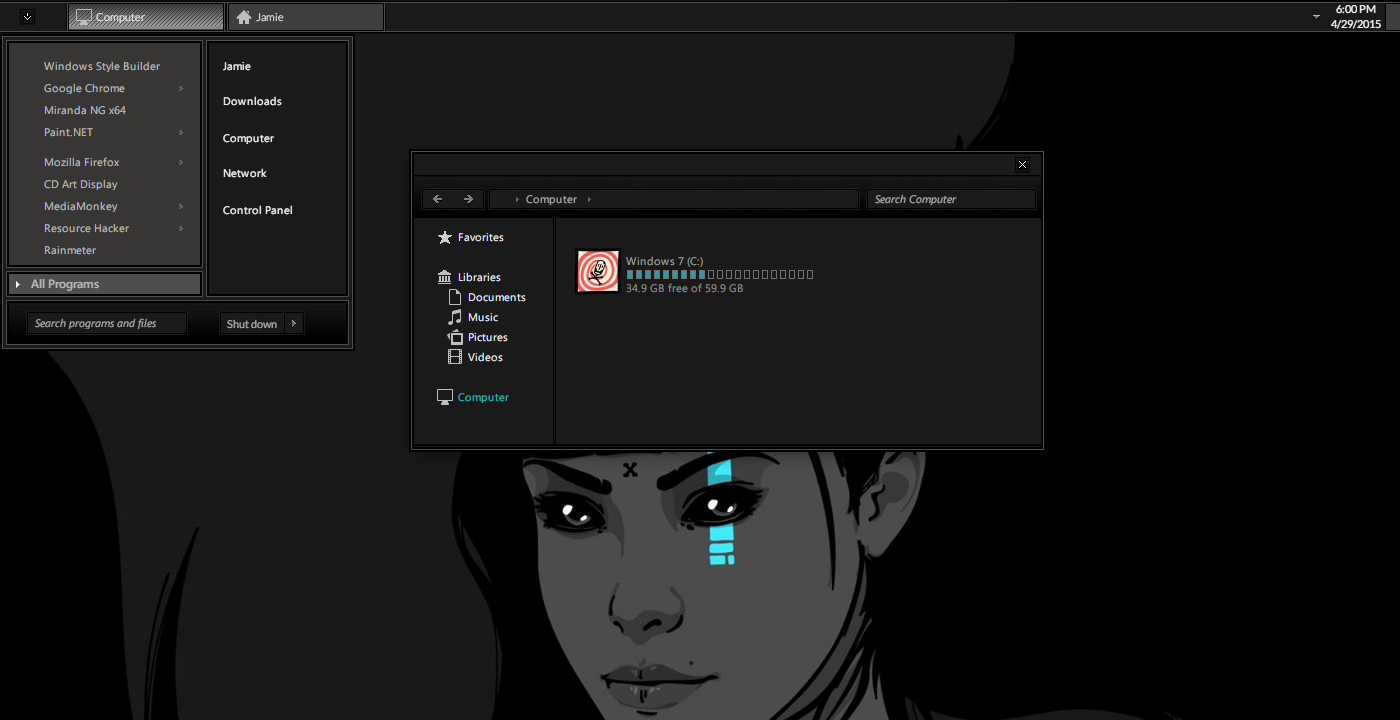
Task: Open Control Panel from start menu
Action: tap(258, 210)
